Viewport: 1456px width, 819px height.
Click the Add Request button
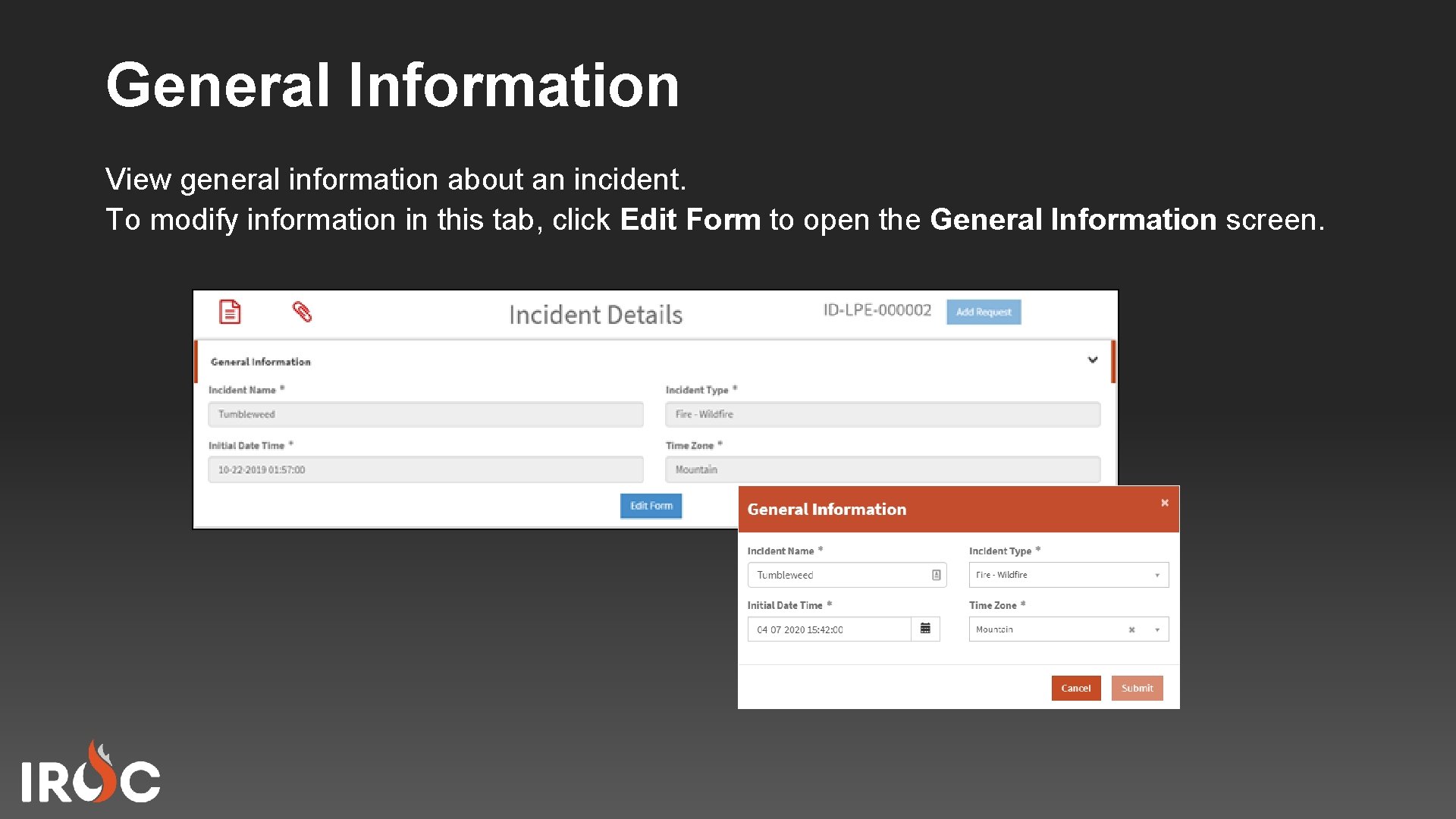tap(984, 312)
